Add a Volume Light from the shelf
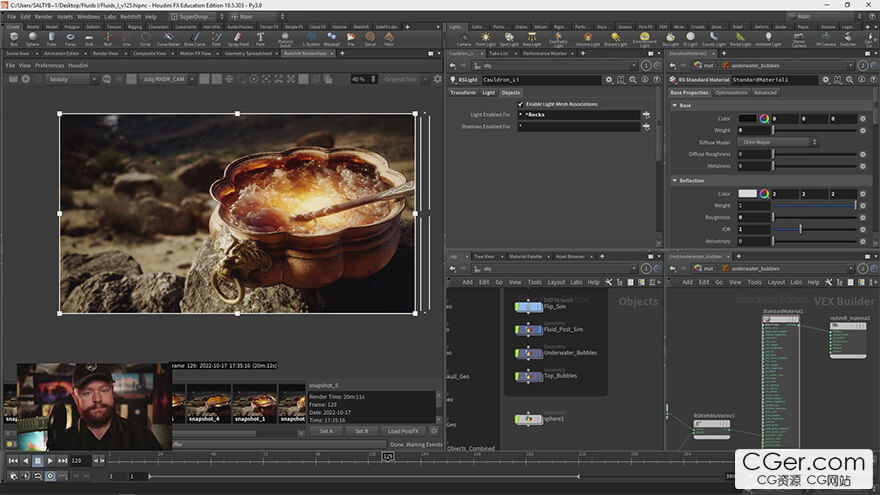The image size is (880, 495). coord(588,39)
